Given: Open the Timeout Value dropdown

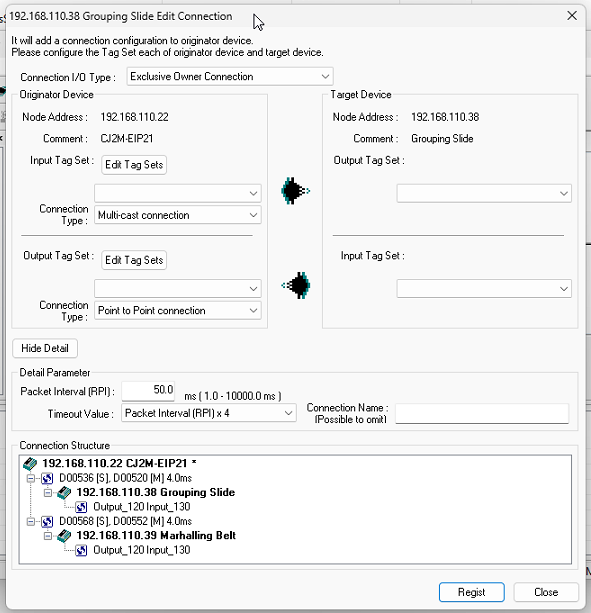Looking at the screenshot, I should [x=209, y=413].
